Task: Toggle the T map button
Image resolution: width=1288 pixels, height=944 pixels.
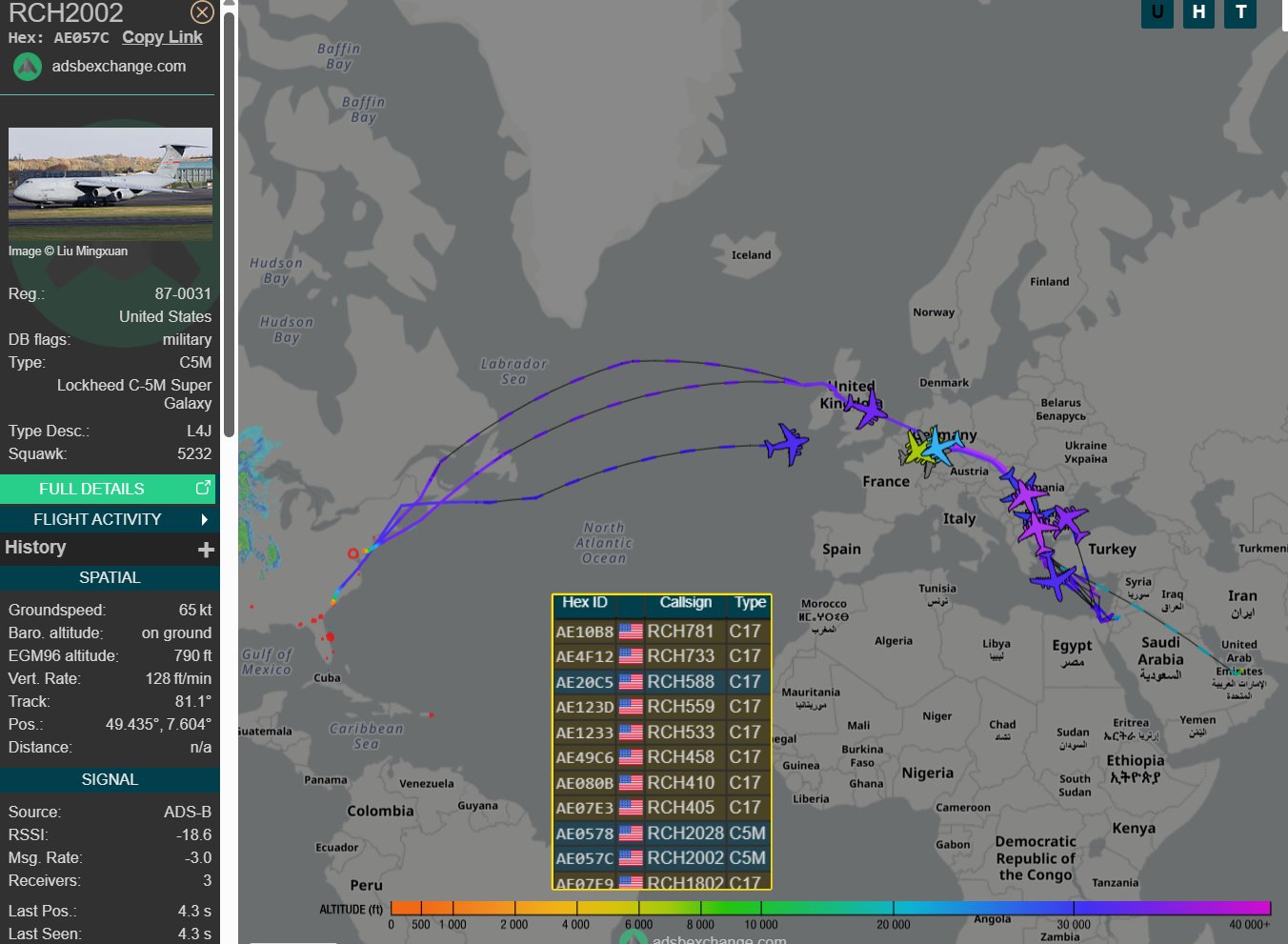Action: 1240,12
